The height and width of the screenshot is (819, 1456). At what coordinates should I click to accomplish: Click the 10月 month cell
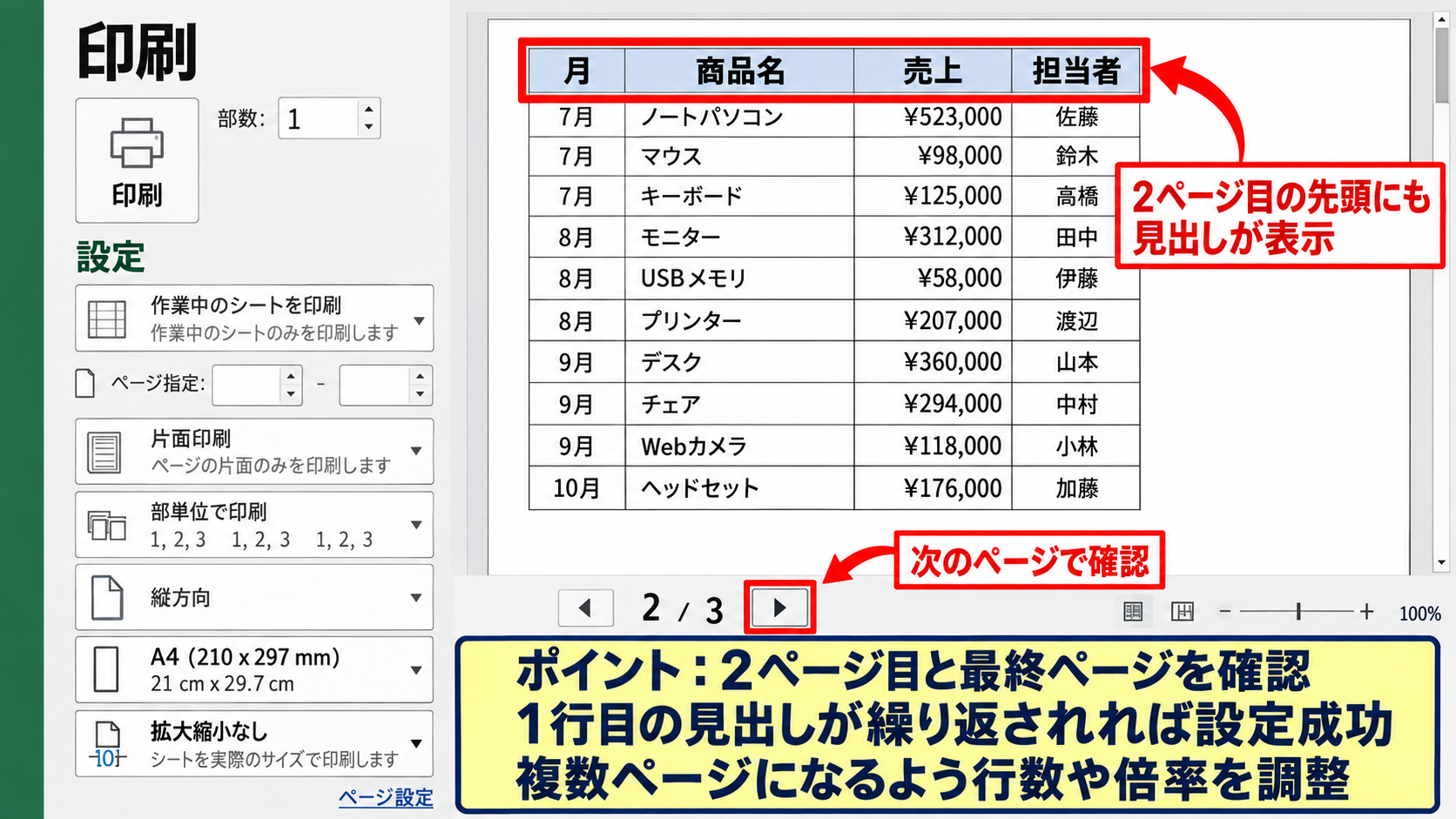point(576,488)
